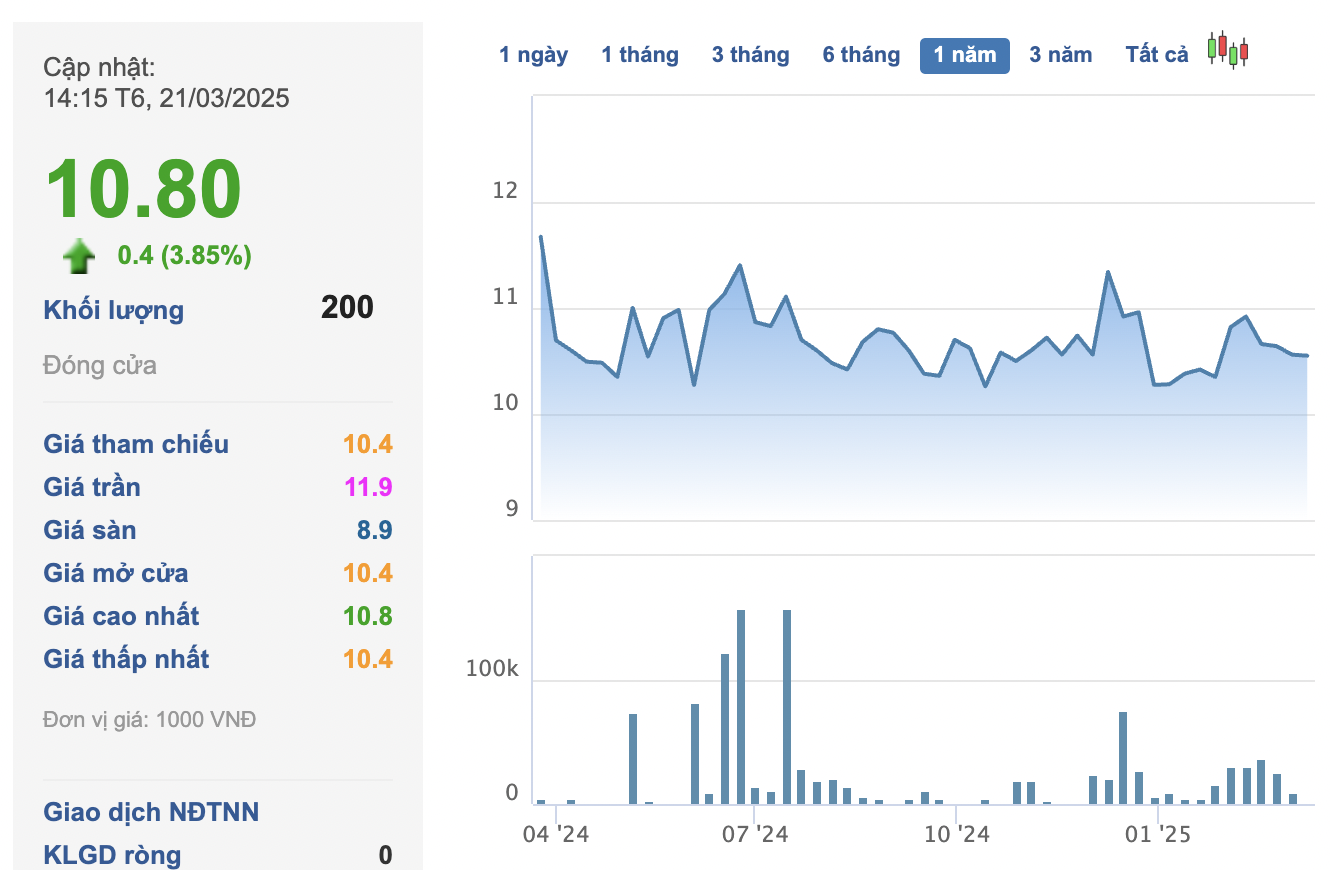
Task: Click the 07 '24 x-axis label
Action: pyautogui.click(x=756, y=833)
